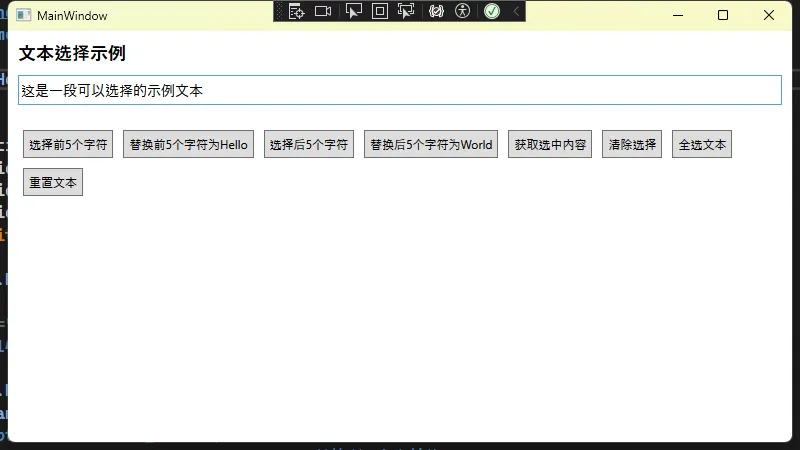Click the video camera icon in debug toolbar

(x=323, y=11)
